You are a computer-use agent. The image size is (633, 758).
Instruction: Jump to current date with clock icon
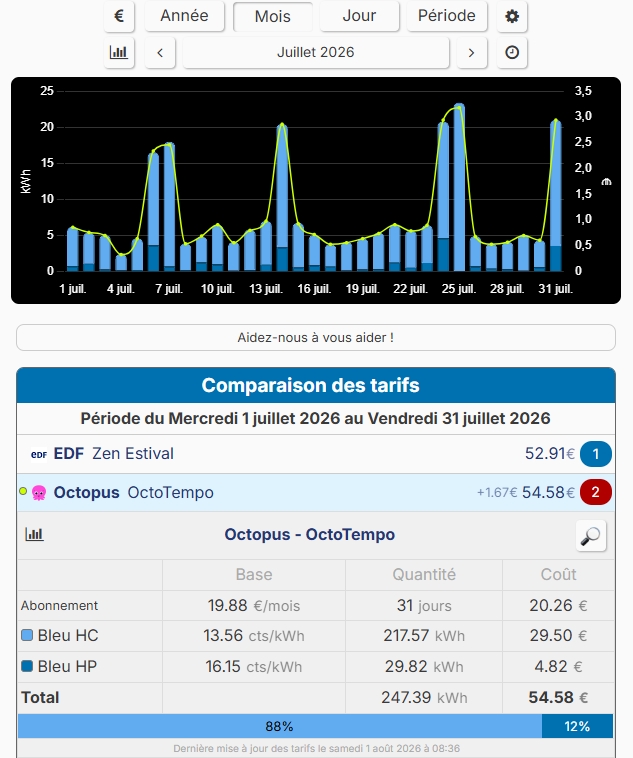point(512,52)
